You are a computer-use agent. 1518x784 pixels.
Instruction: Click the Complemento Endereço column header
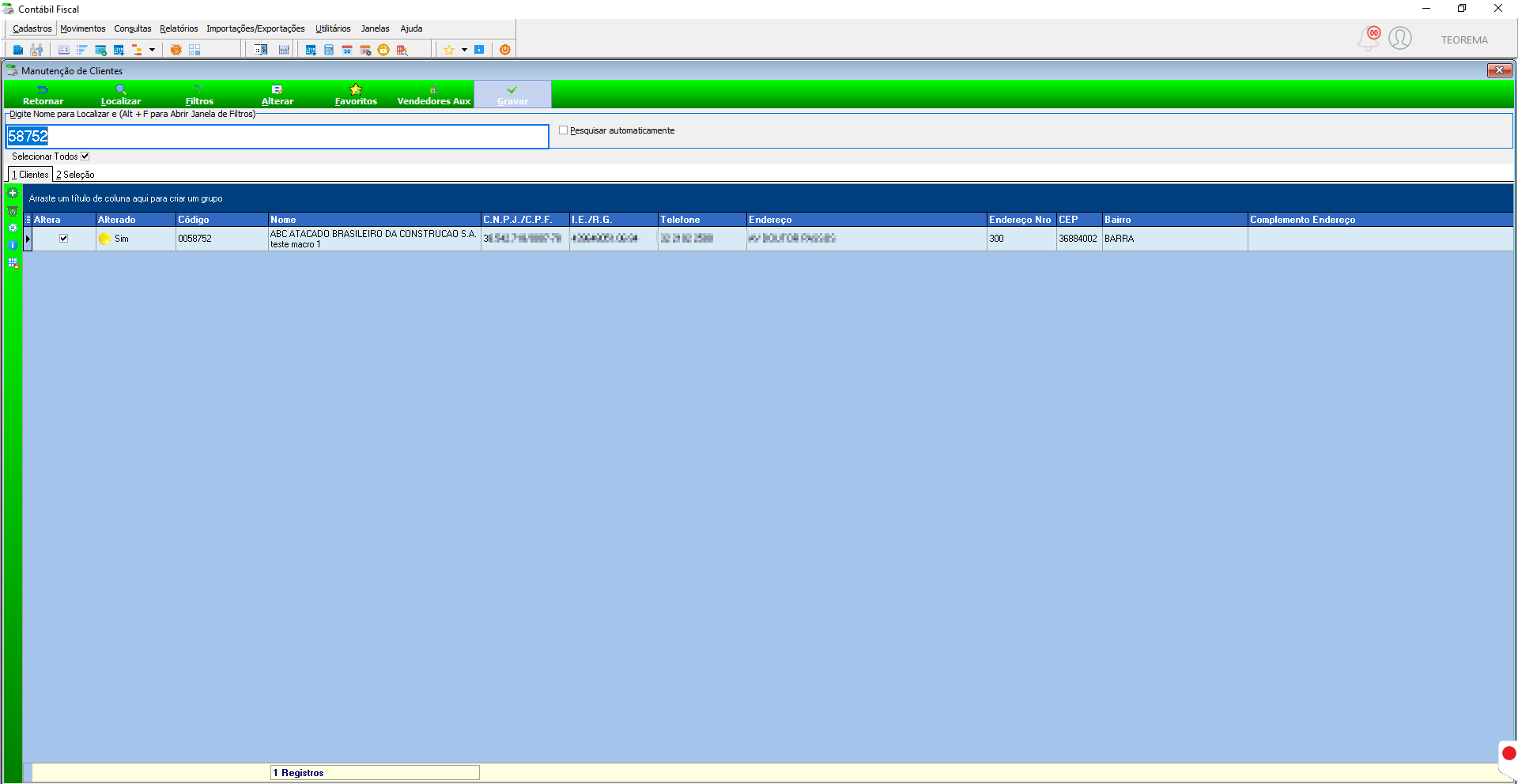point(1380,220)
